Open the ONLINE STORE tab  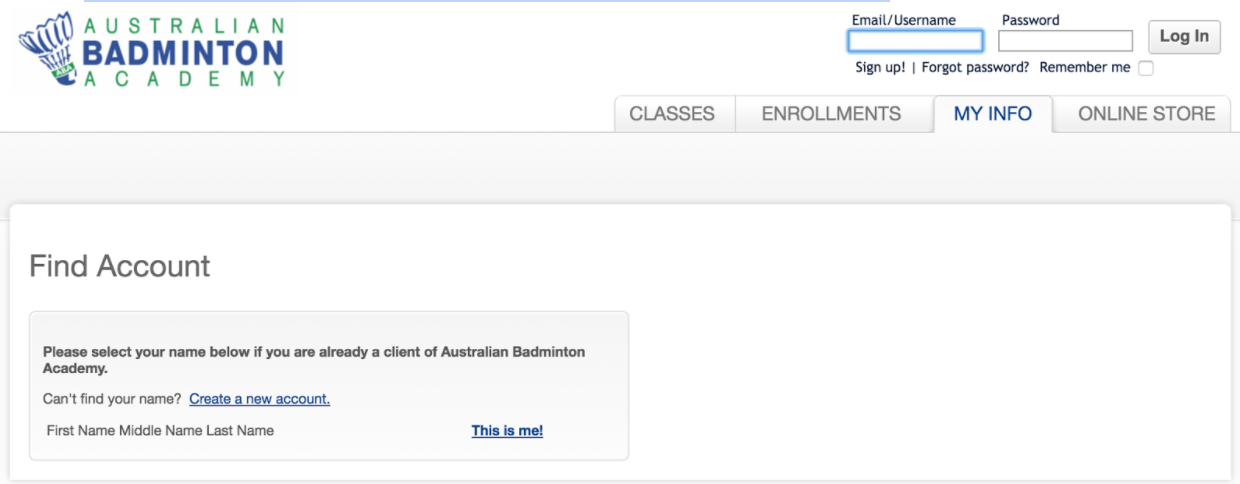point(1147,114)
